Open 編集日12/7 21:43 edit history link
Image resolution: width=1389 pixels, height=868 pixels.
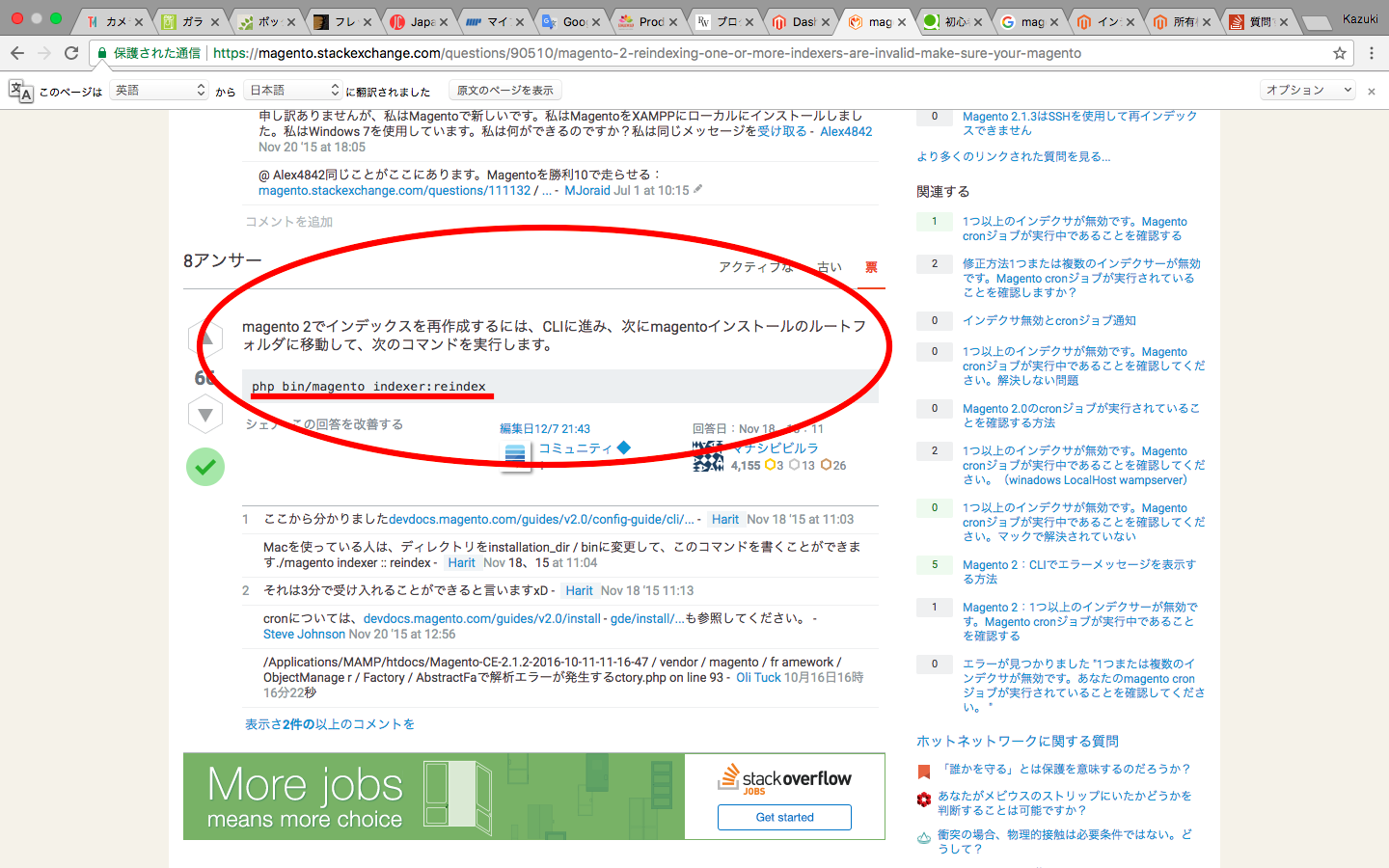click(545, 429)
